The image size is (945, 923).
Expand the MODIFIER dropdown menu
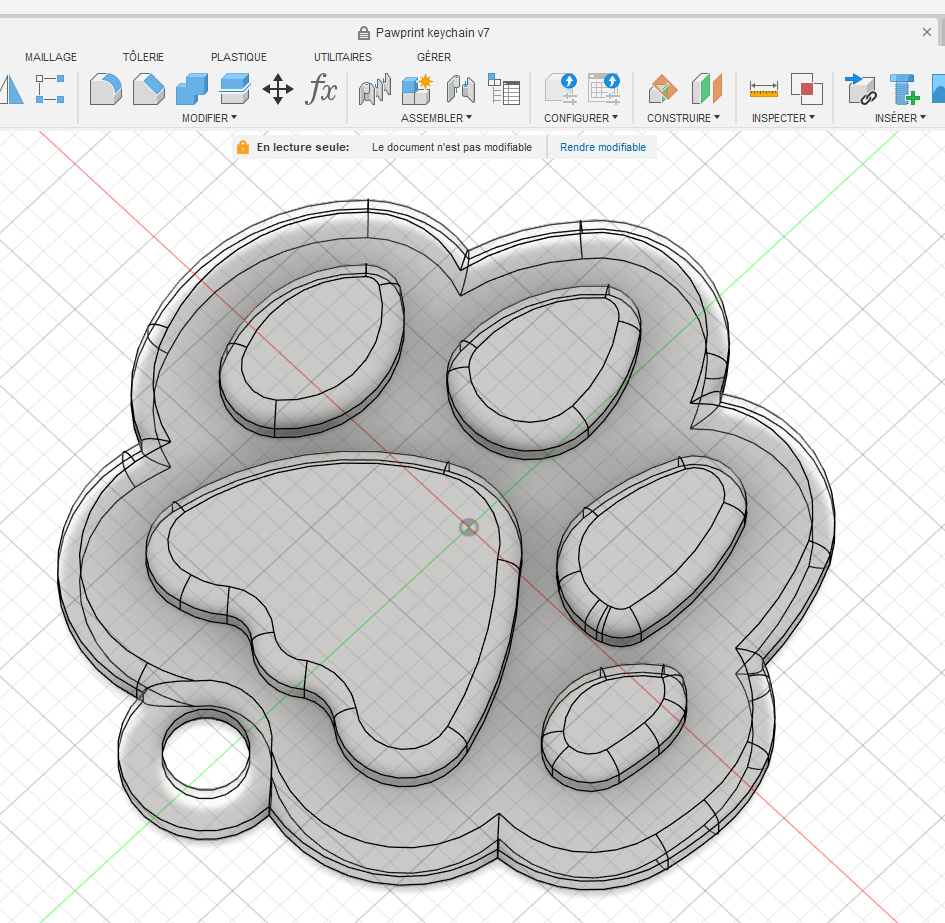(209, 118)
